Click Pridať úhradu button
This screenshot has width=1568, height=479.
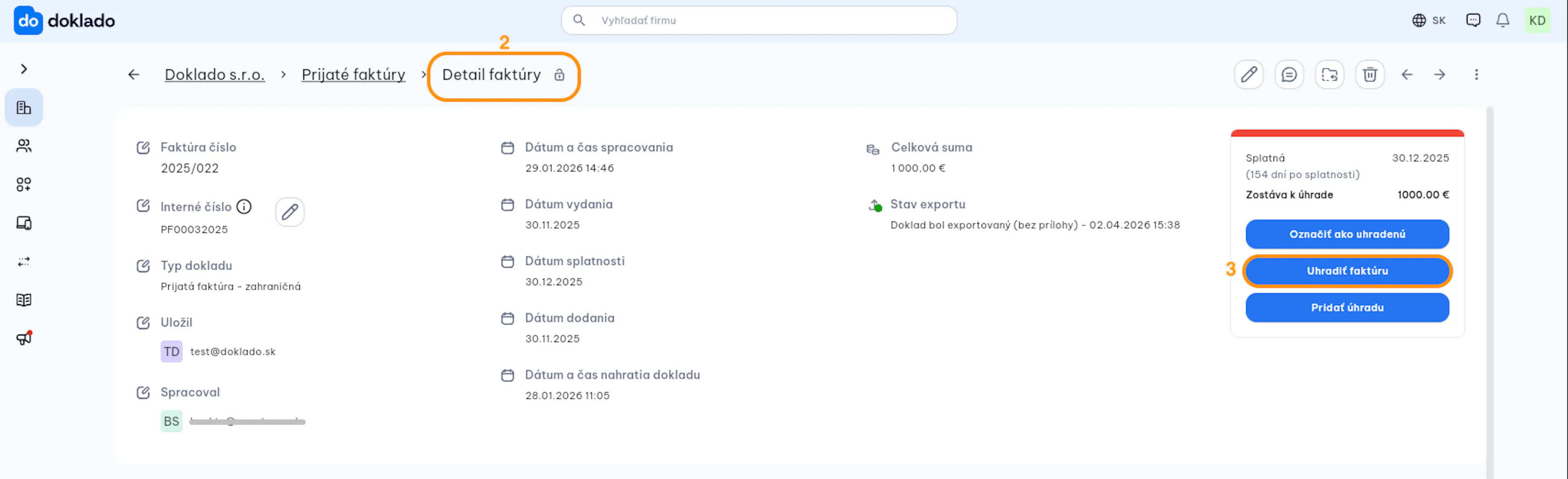[x=1347, y=308]
